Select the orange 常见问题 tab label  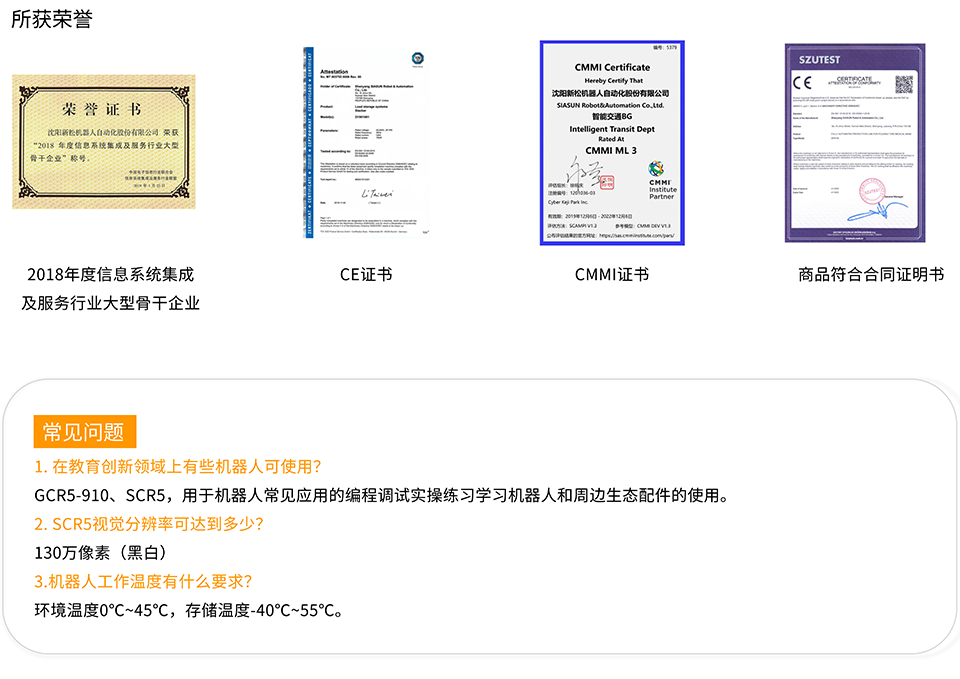click(84, 432)
